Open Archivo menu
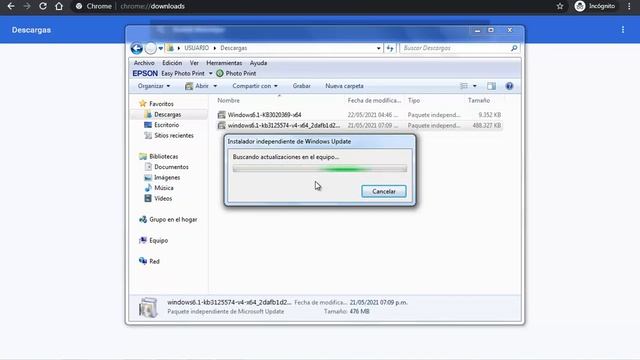Image resolution: width=640 pixels, height=360 pixels. click(144, 63)
